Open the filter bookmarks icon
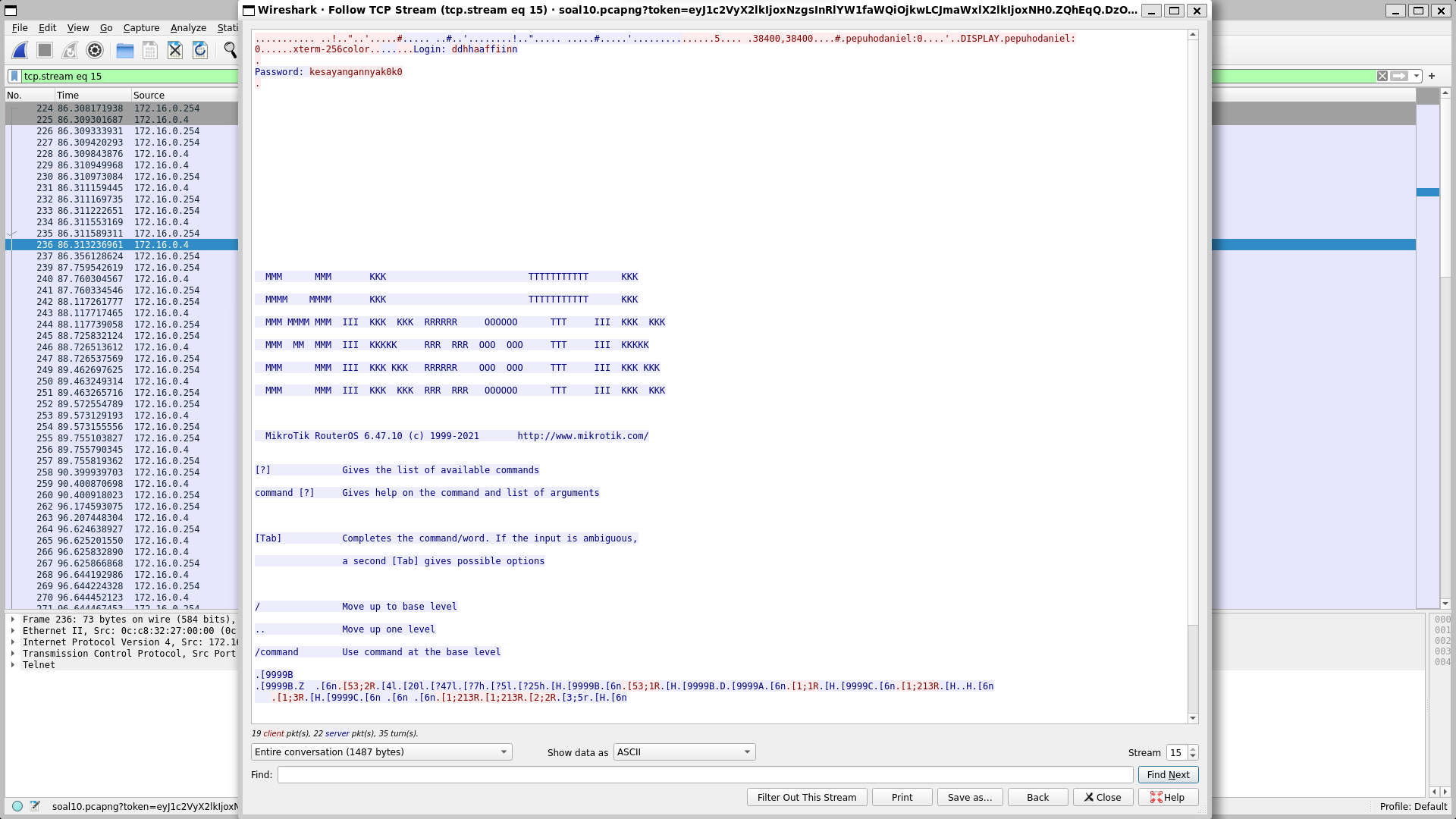1456x819 pixels. point(14,76)
